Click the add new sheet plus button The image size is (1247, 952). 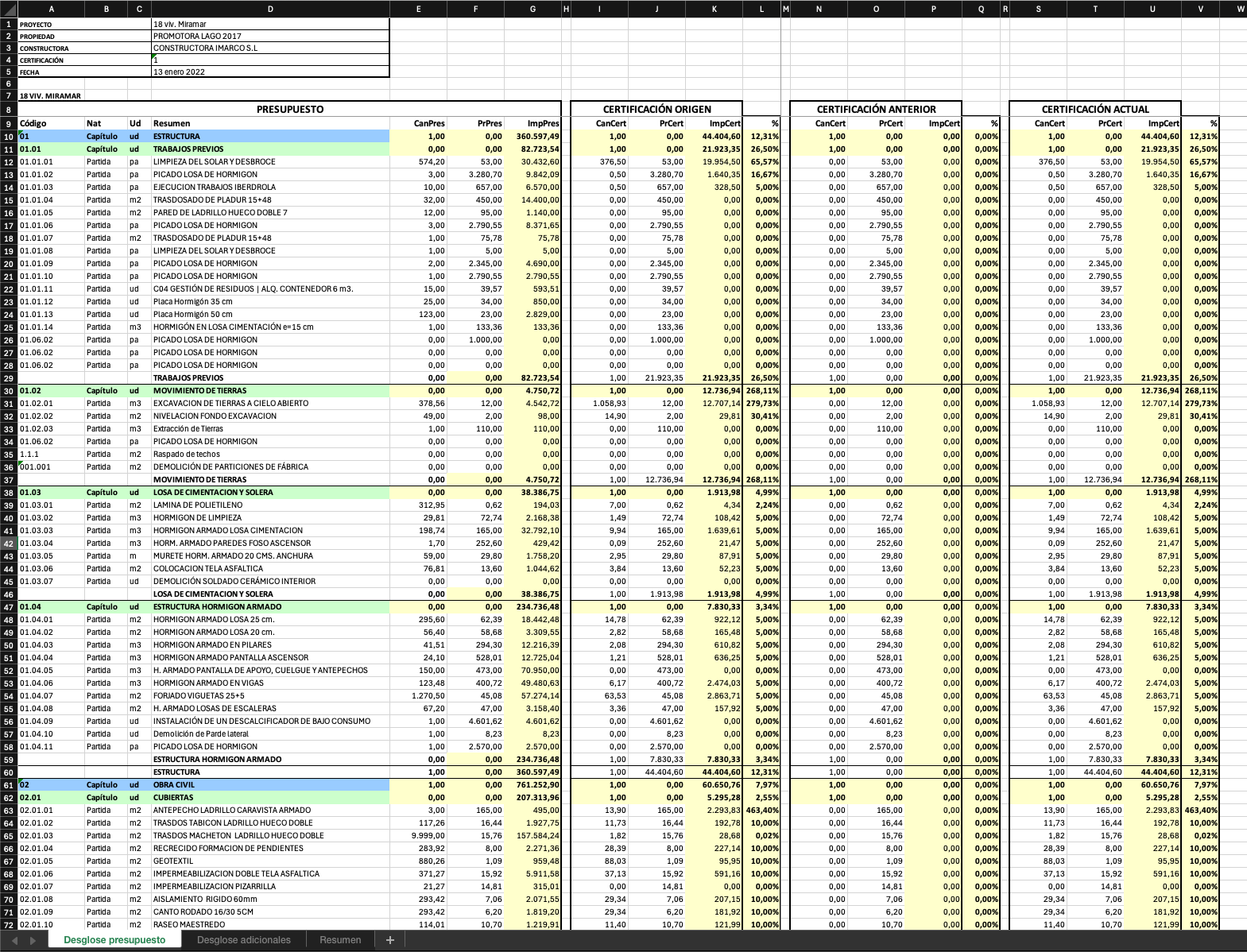click(389, 940)
